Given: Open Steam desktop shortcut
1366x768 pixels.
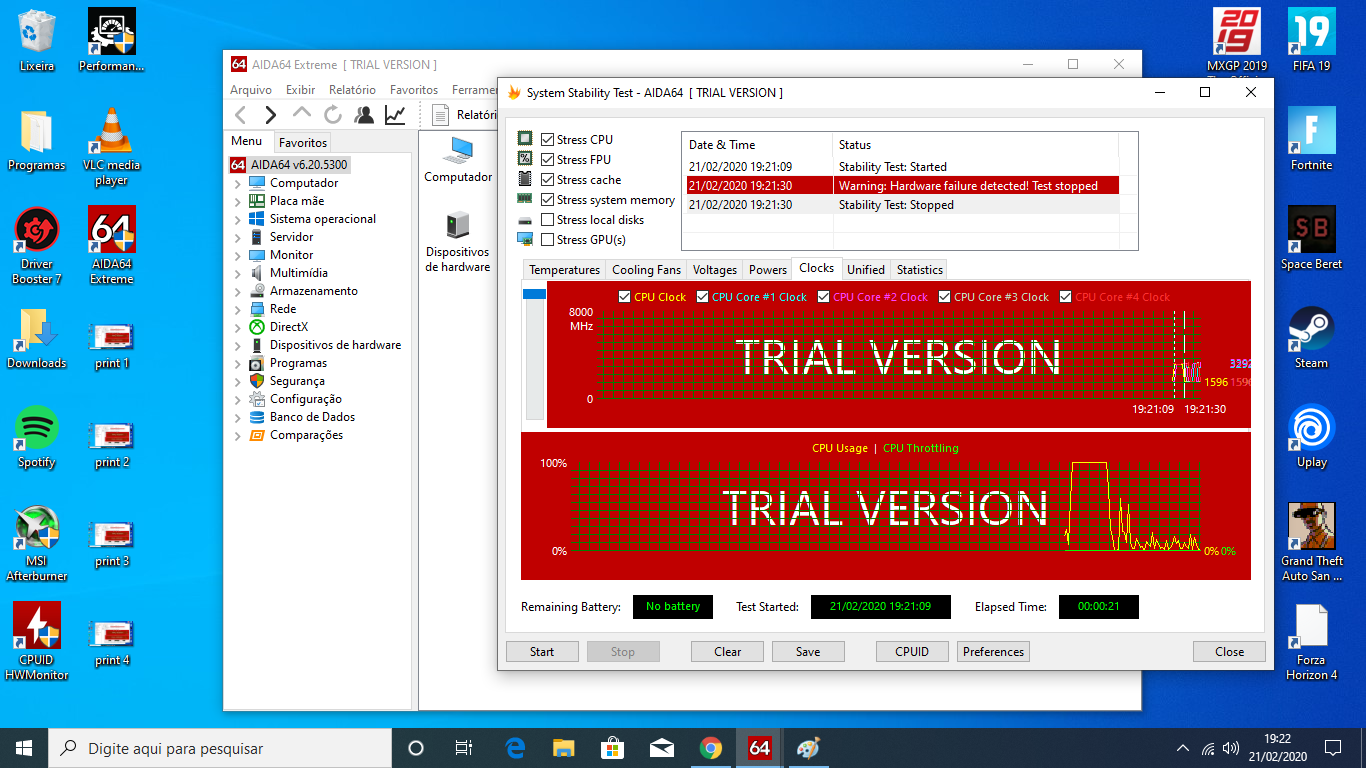Looking at the screenshot, I should [x=1311, y=338].
